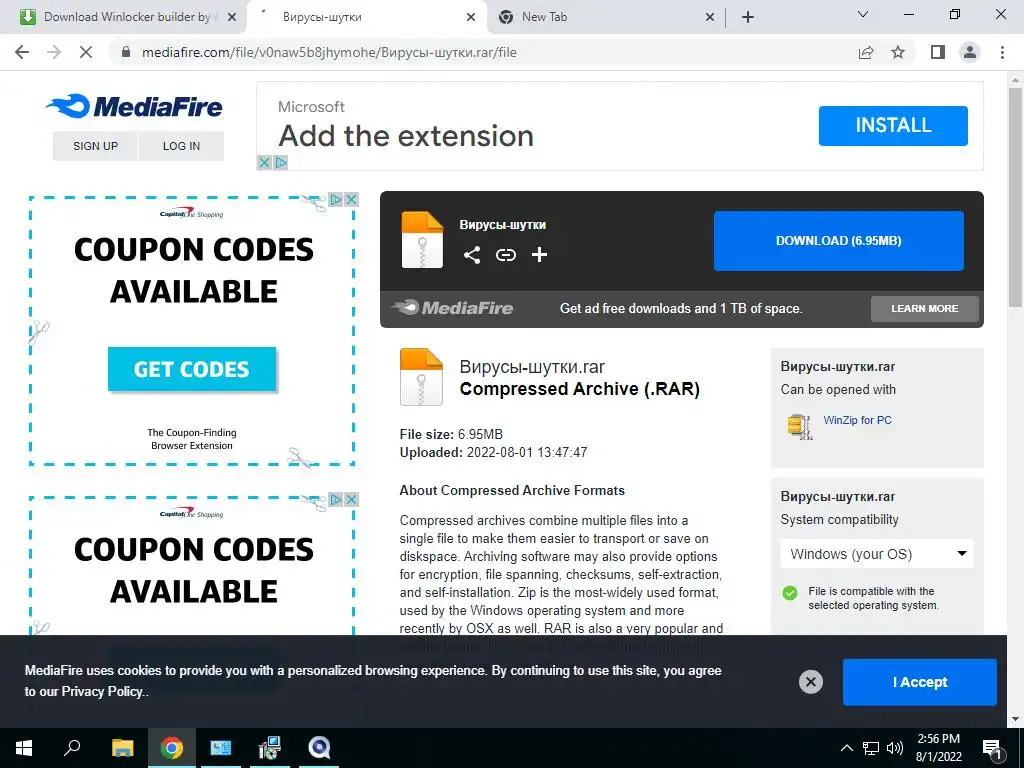1024x768 pixels.
Task: Close the Download Winlocker builder tab
Action: point(232,17)
